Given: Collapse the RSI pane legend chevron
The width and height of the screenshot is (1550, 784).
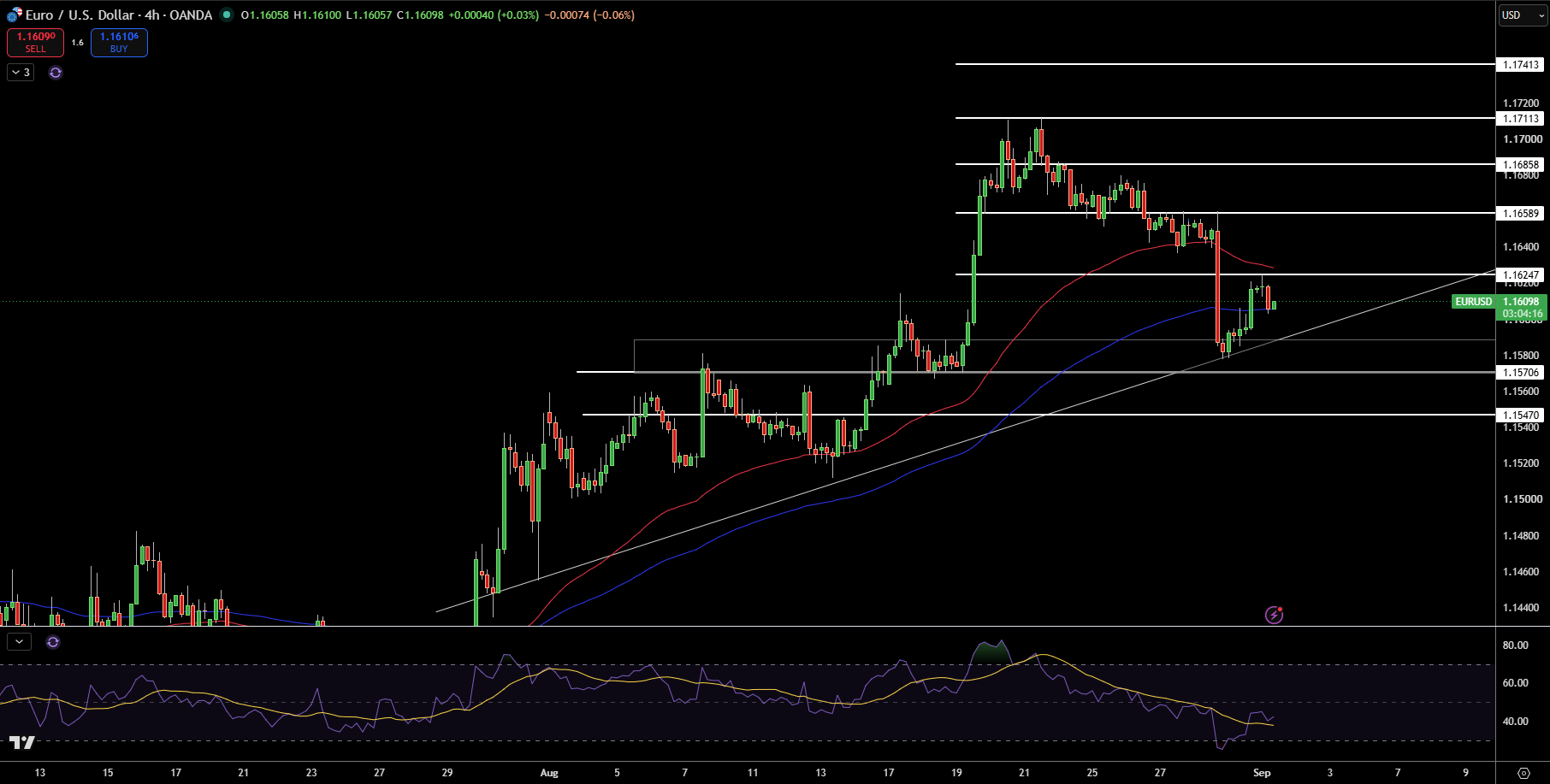Looking at the screenshot, I should click(19, 641).
